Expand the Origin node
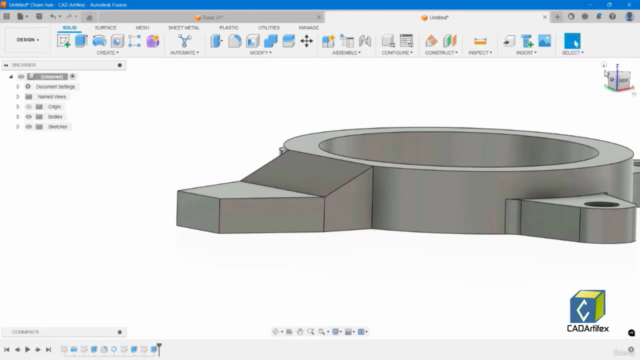This screenshot has height=360, width=640. [x=18, y=107]
